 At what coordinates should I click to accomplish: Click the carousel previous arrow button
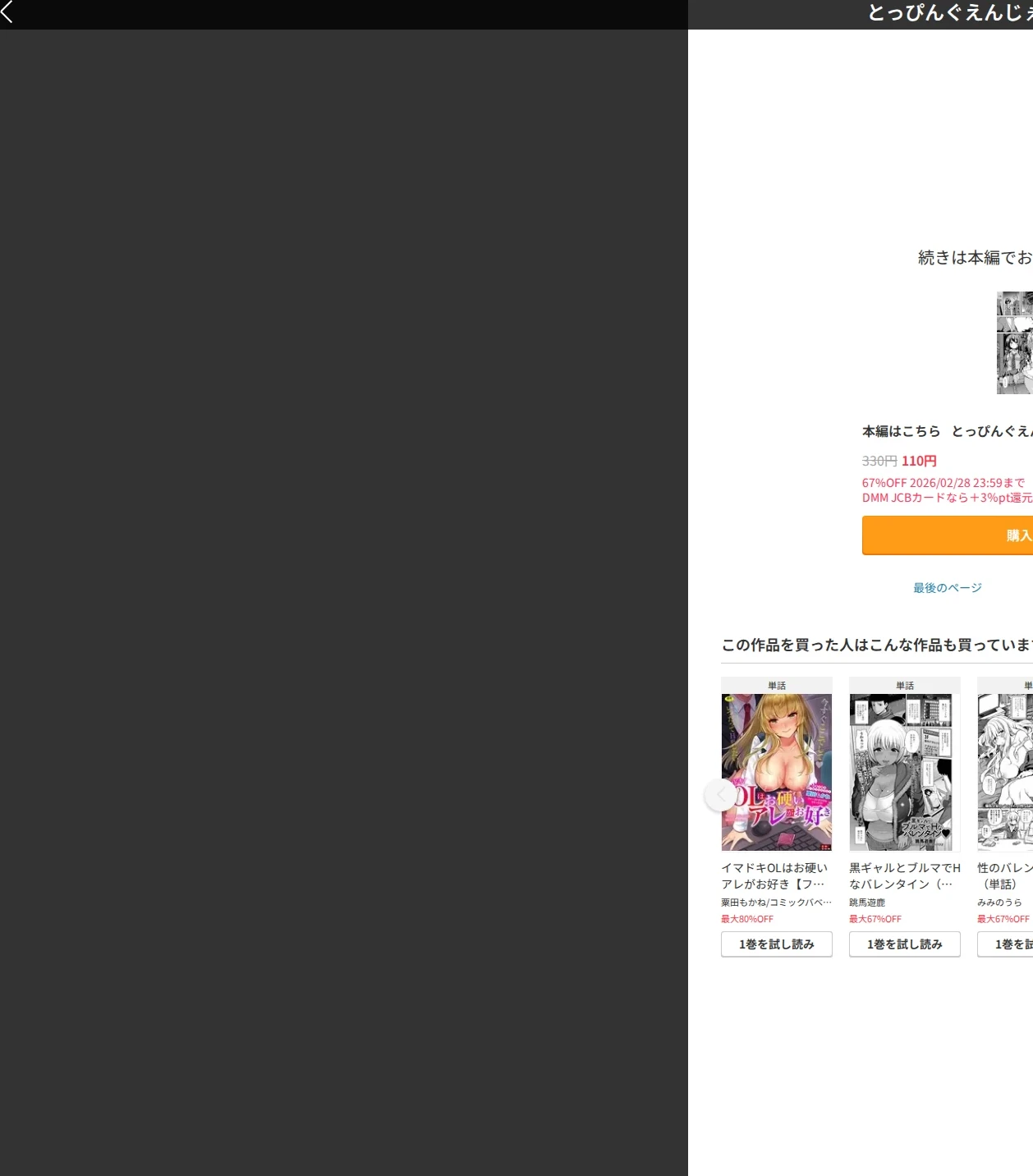click(721, 795)
